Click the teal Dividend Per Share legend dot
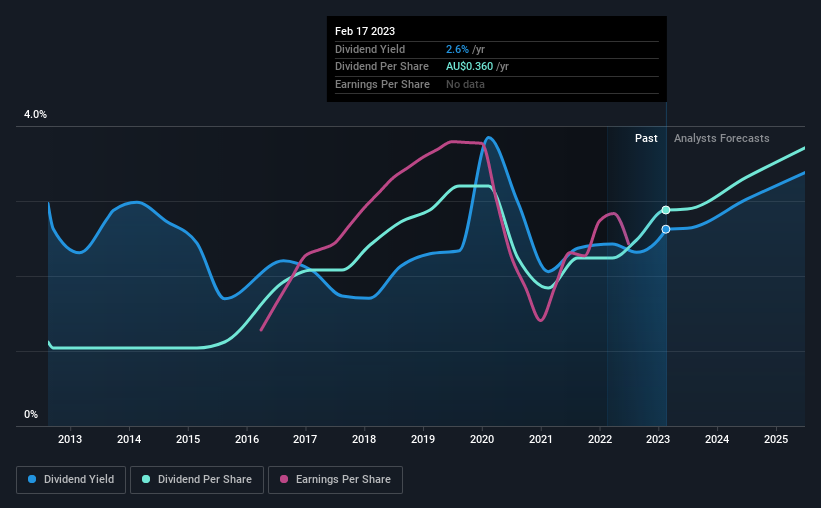The width and height of the screenshot is (821, 508). 146,479
